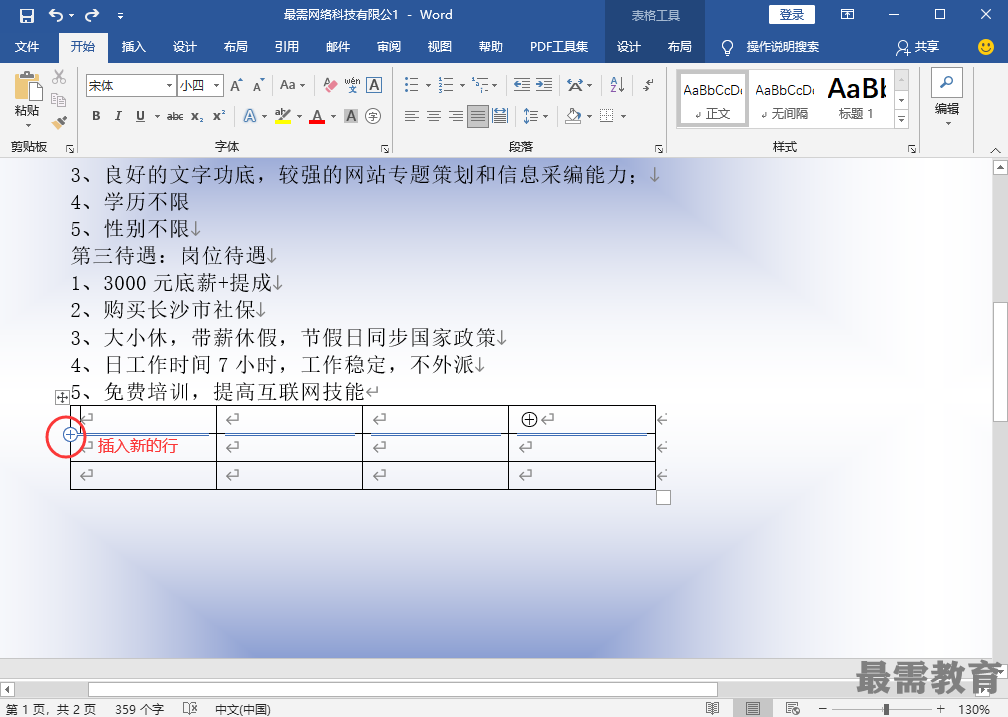Viewport: 1008px width, 717px height.
Task: Decrease font size with smaller A icon
Action: point(258,85)
